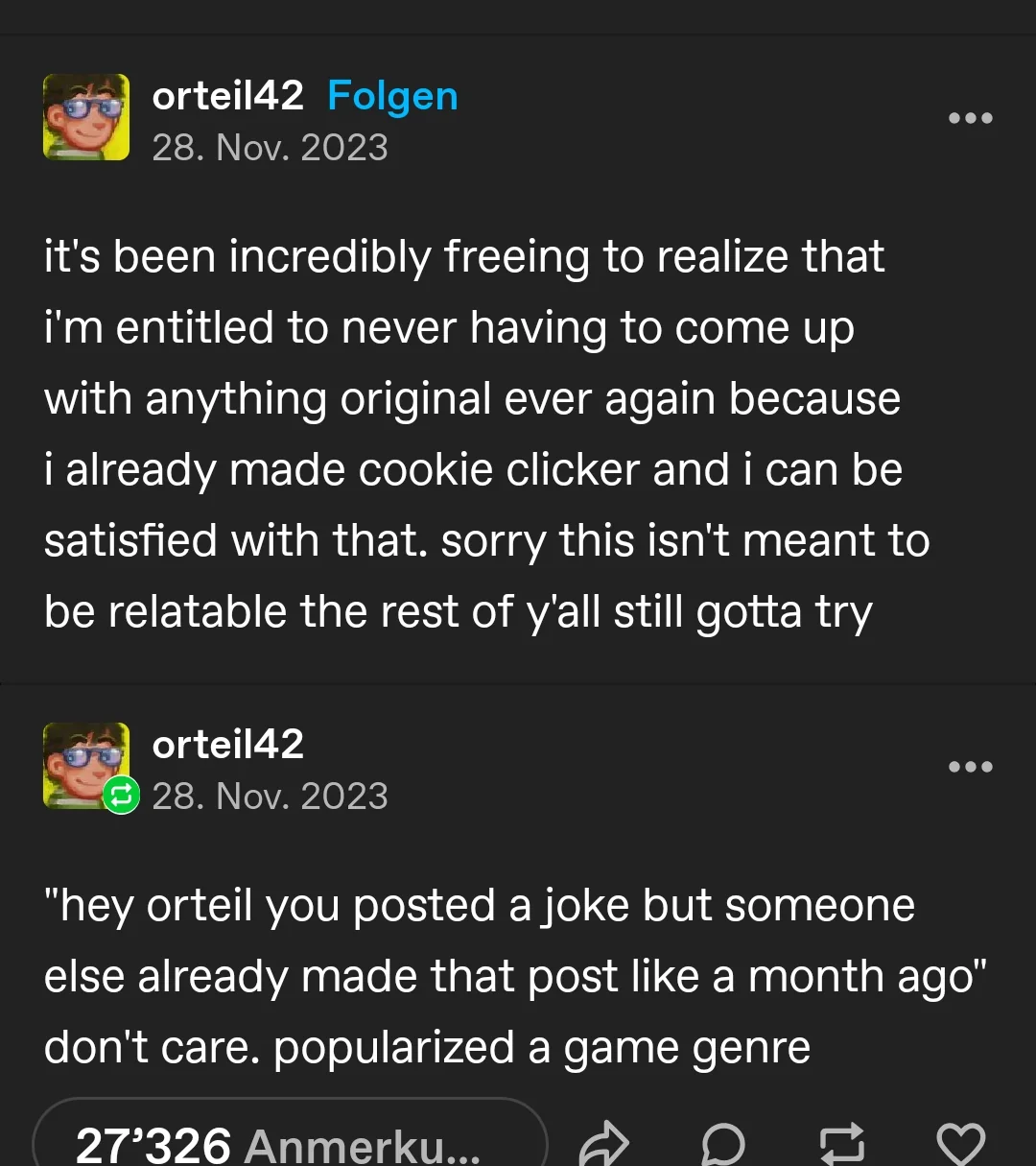Tap the "don't care. popularized a game genre" line

pyautogui.click(x=427, y=1048)
